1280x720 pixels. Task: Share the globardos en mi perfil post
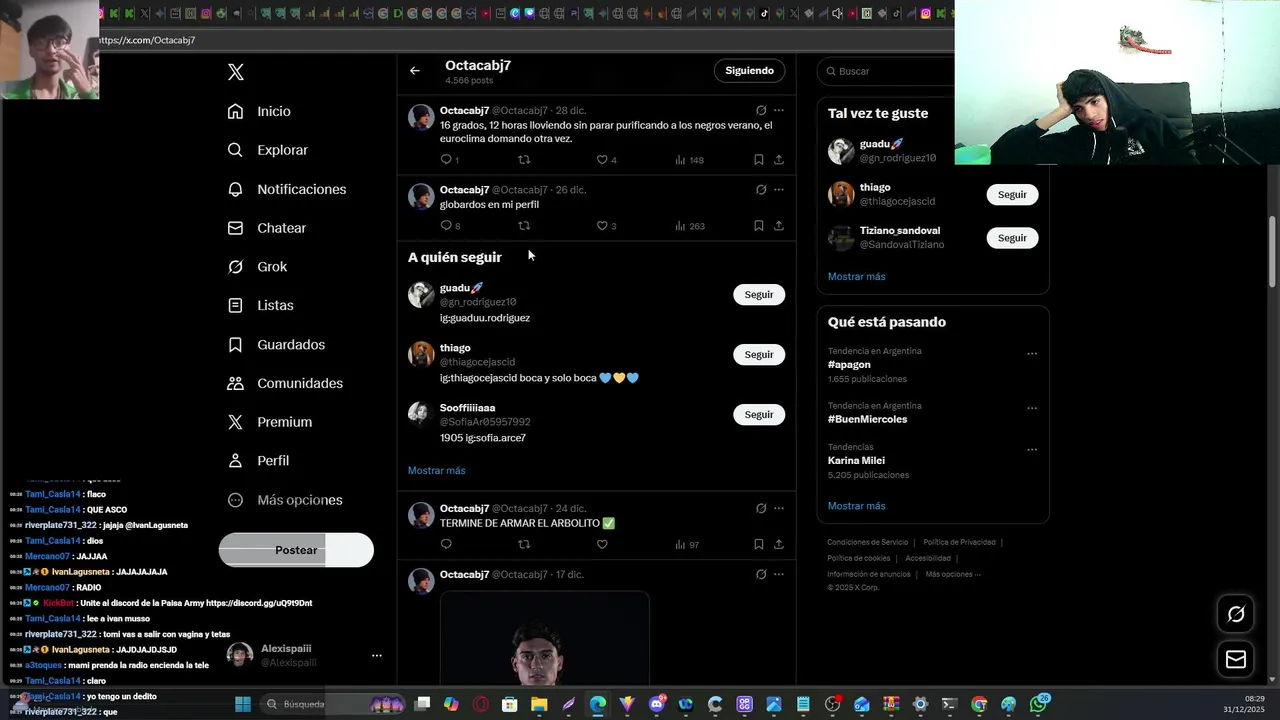coord(779,226)
